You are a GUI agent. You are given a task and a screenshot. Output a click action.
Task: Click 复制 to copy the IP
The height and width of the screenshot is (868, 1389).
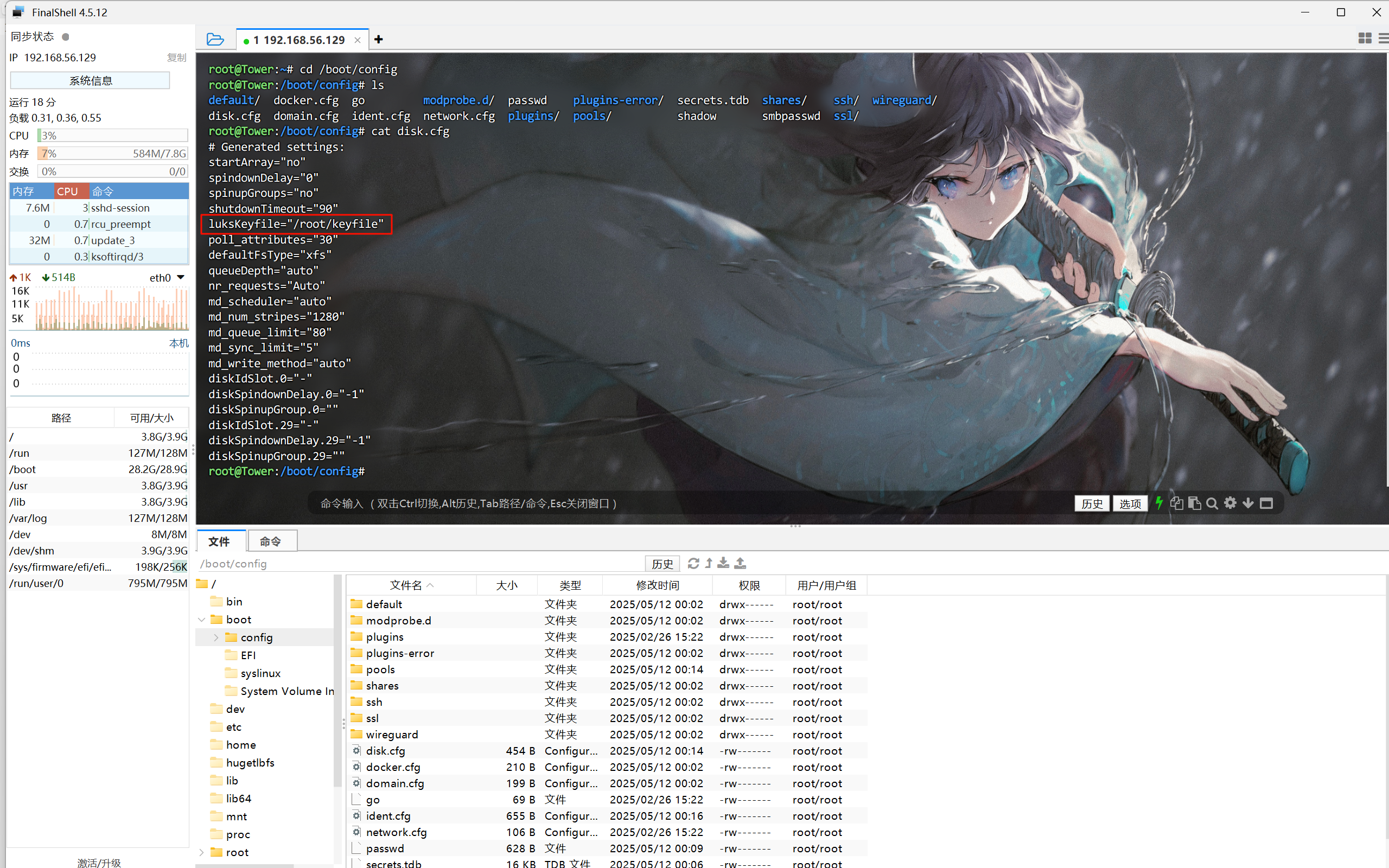pyautogui.click(x=177, y=58)
